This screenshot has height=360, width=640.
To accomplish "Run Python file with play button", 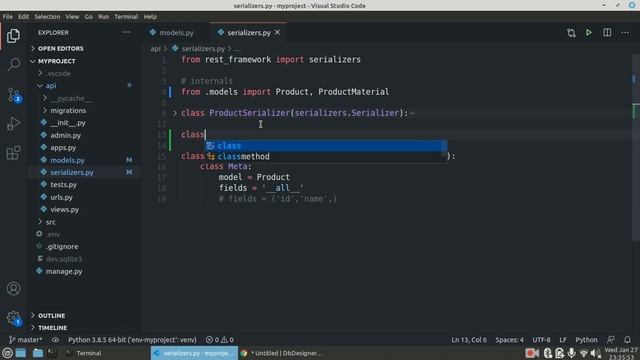I will coord(589,33).
